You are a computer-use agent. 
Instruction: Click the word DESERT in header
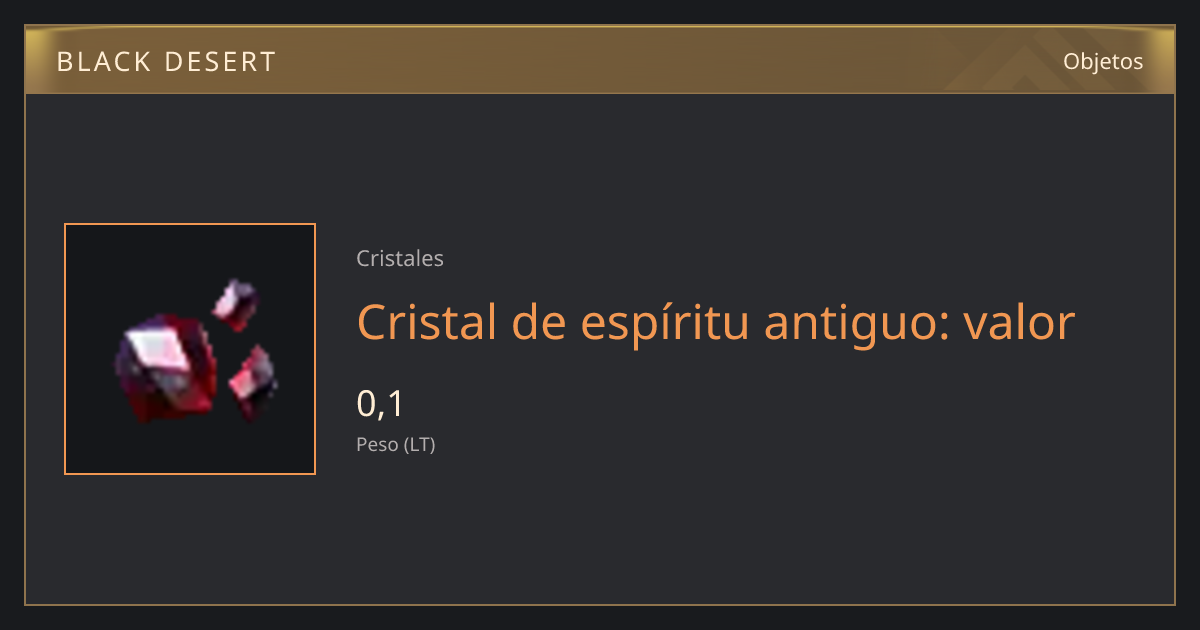coord(220,62)
